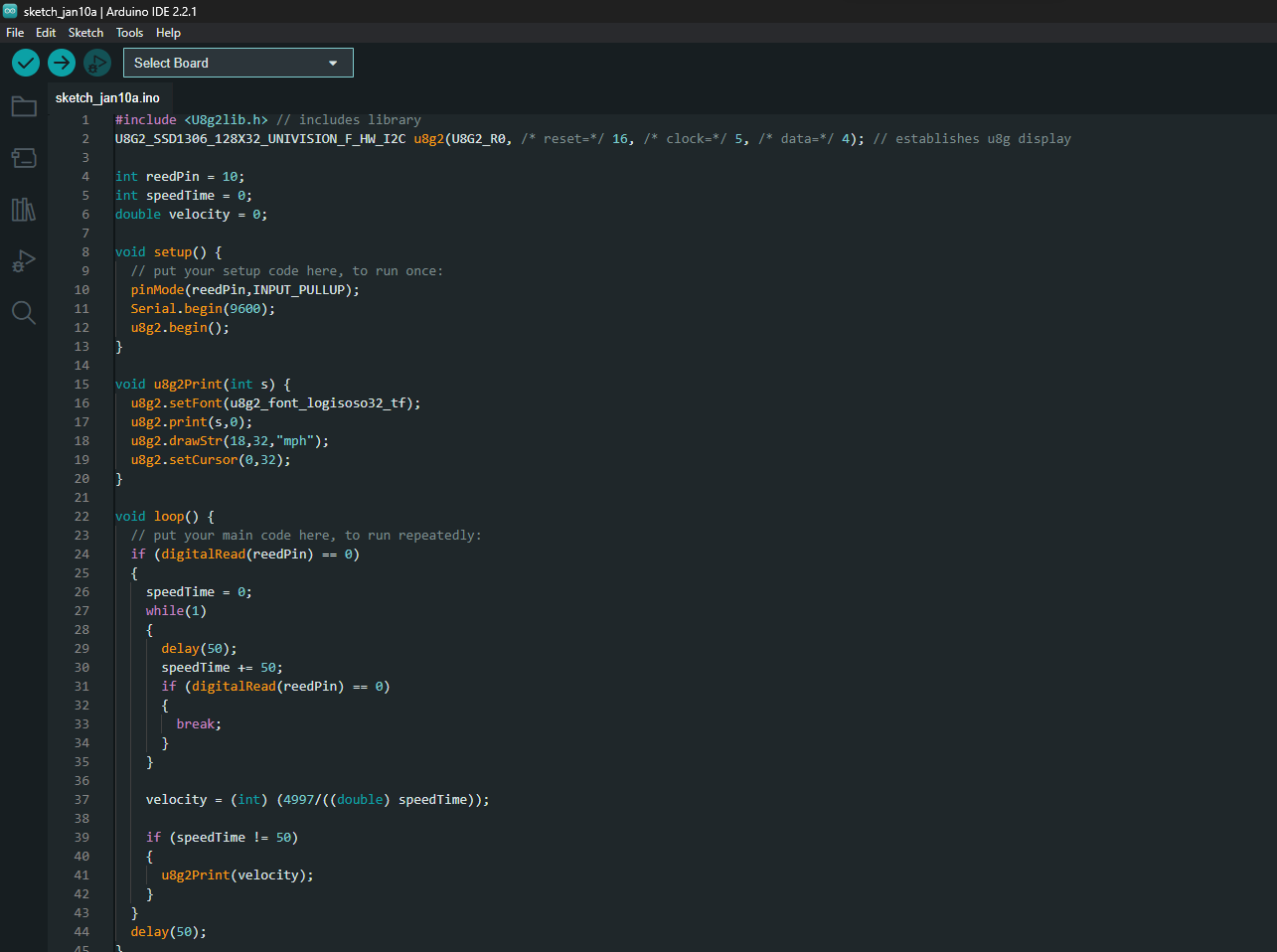This screenshot has width=1277, height=952.
Task: Click the 'u8g2.begin();' line
Action: (180, 327)
